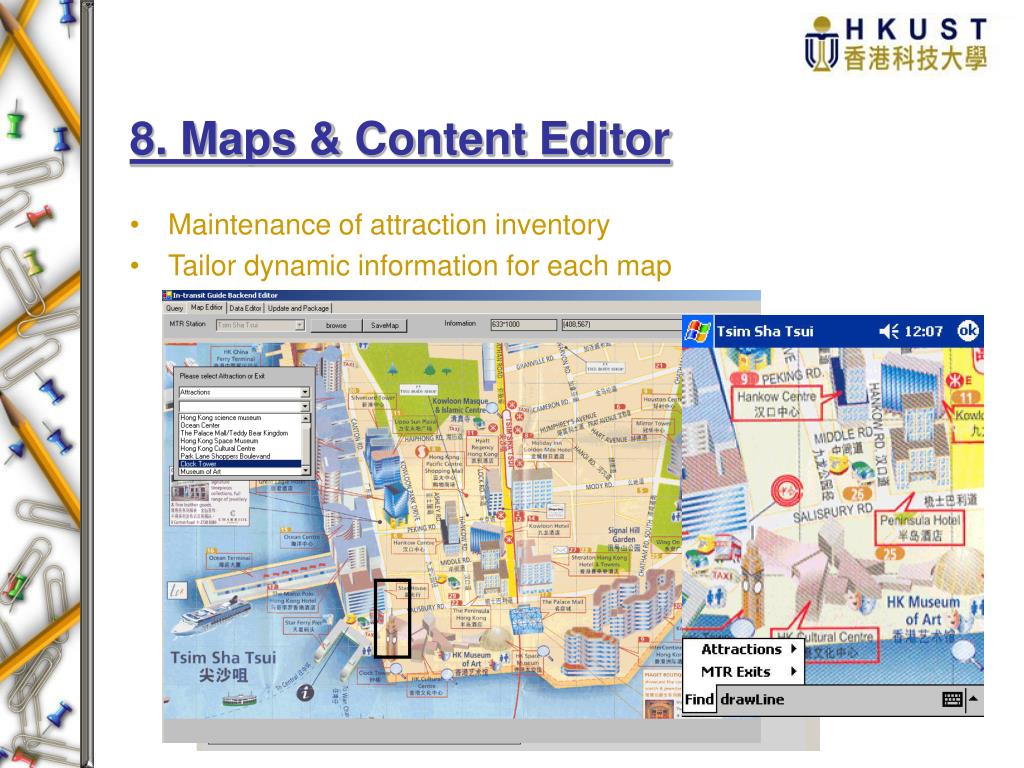Click the speaker volume icon on PDA
The image size is (1024, 768).
[x=889, y=331]
